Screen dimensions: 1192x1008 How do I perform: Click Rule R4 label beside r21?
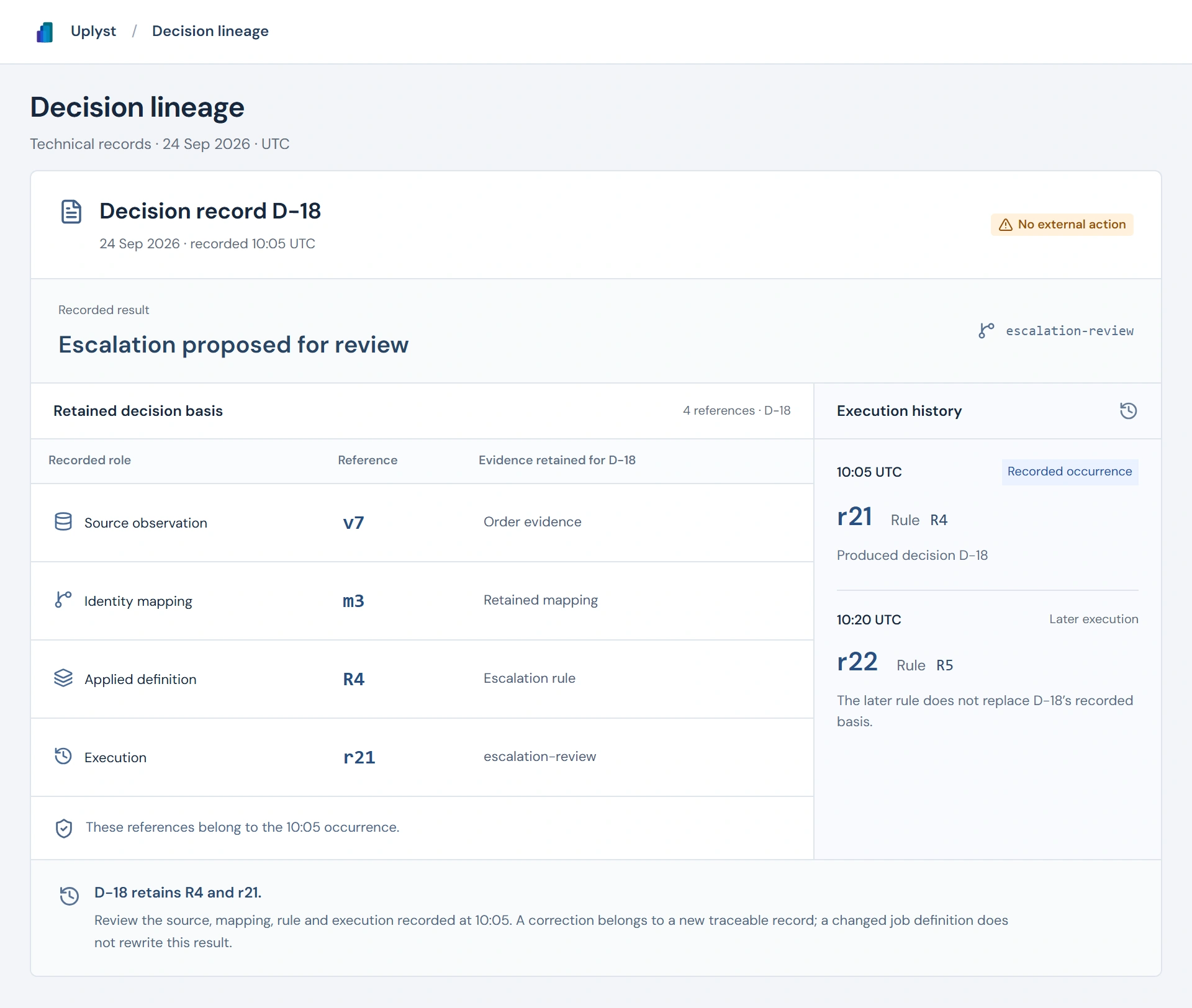[x=919, y=520]
